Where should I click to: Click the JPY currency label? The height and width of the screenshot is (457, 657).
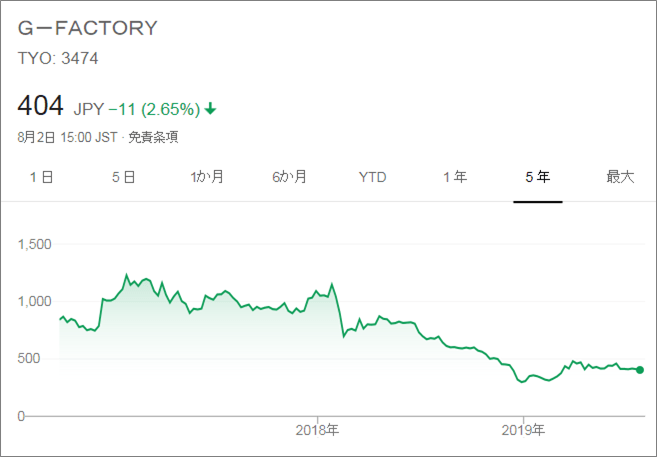point(89,109)
